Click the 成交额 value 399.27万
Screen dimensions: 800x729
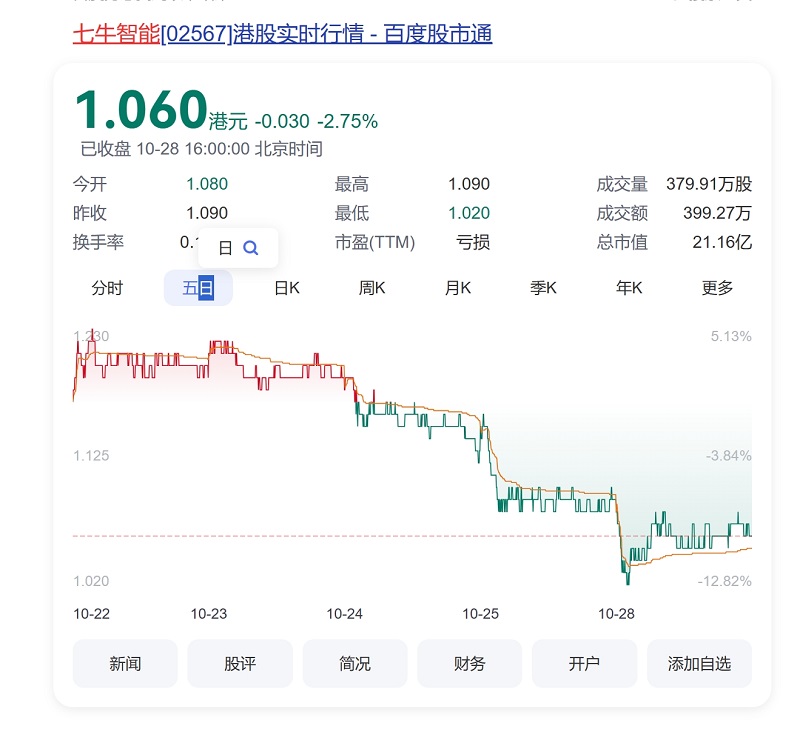click(x=717, y=213)
